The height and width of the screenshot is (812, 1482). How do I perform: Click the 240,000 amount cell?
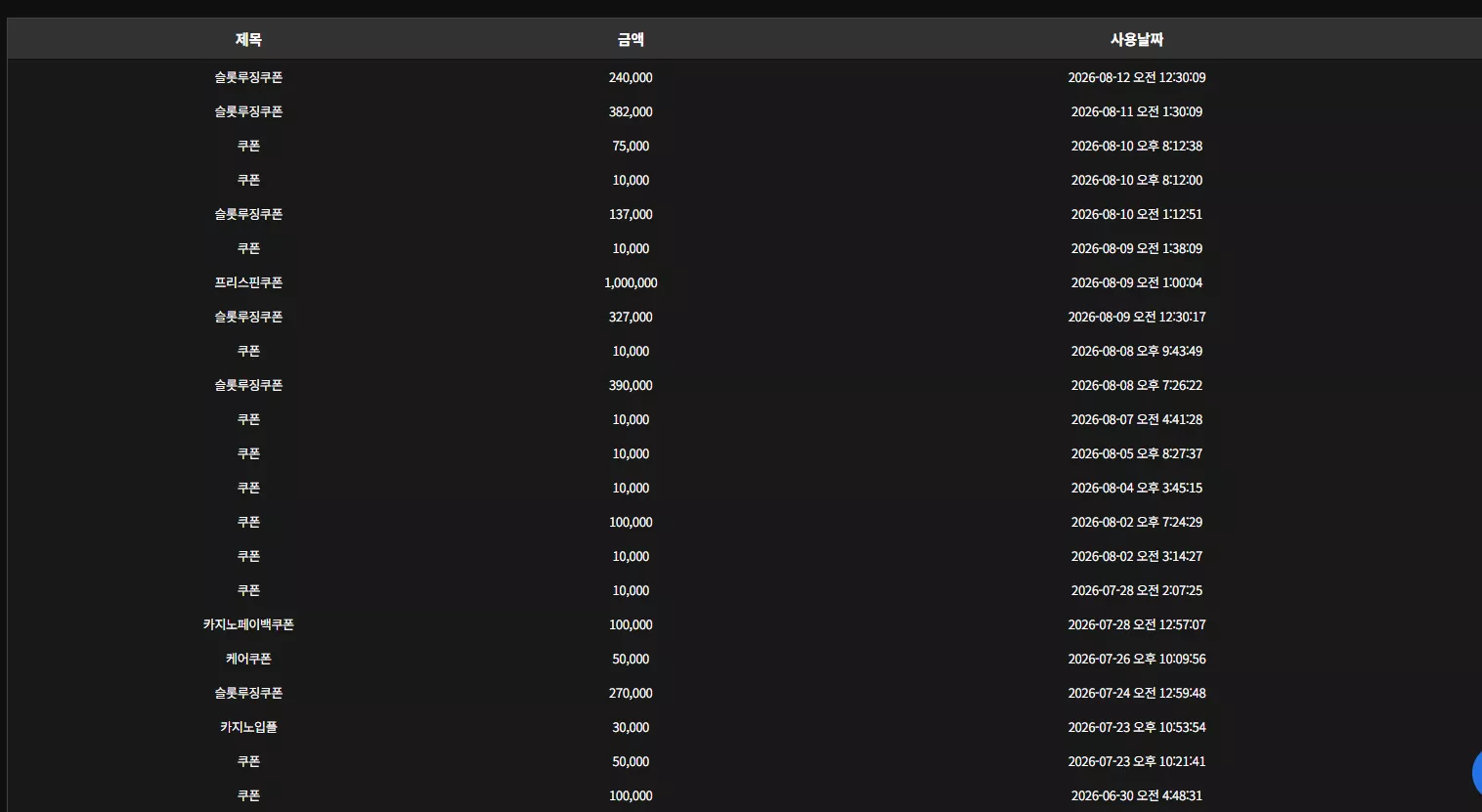[x=631, y=77]
